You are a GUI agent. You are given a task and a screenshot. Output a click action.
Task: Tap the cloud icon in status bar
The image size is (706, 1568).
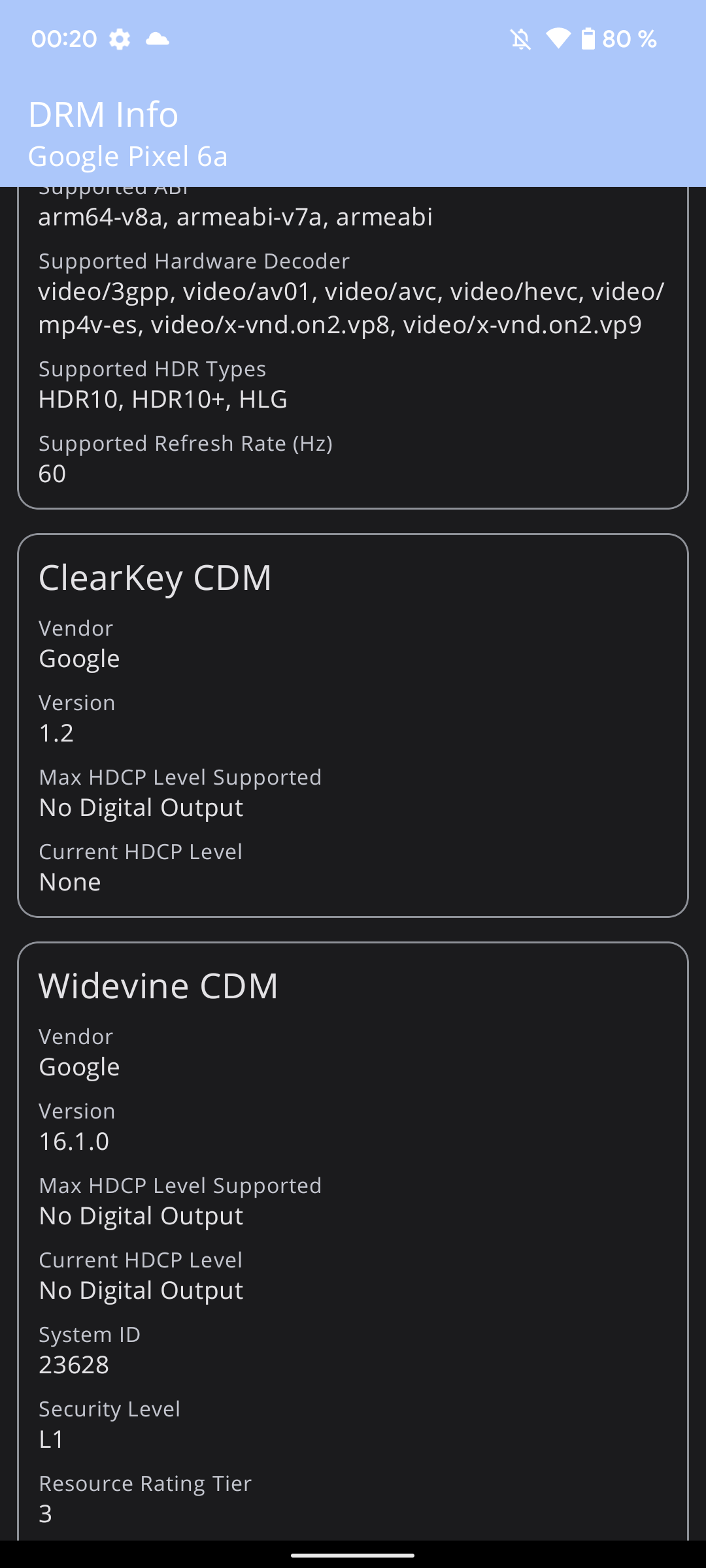click(x=158, y=39)
